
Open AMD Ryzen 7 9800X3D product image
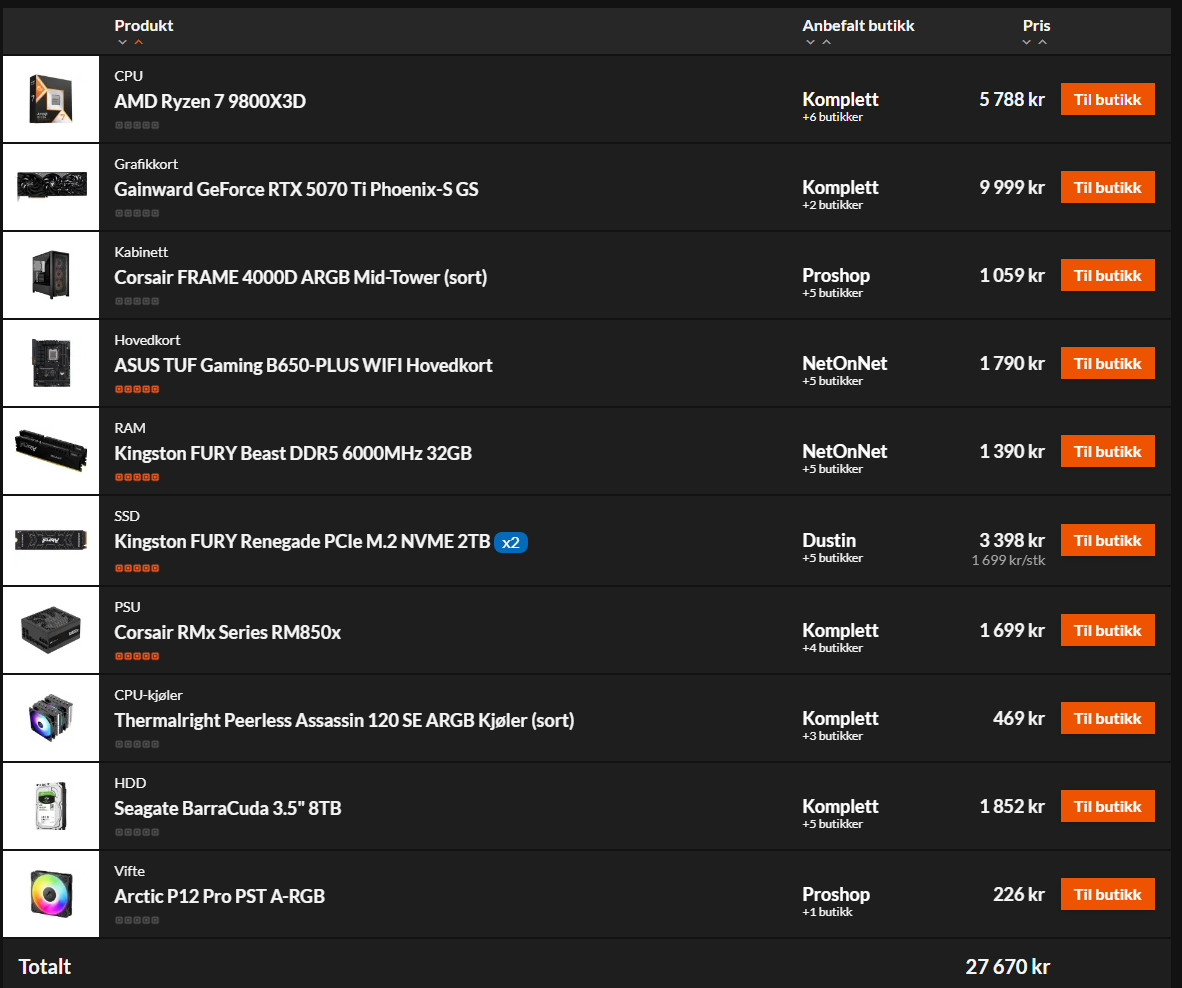coord(51,99)
